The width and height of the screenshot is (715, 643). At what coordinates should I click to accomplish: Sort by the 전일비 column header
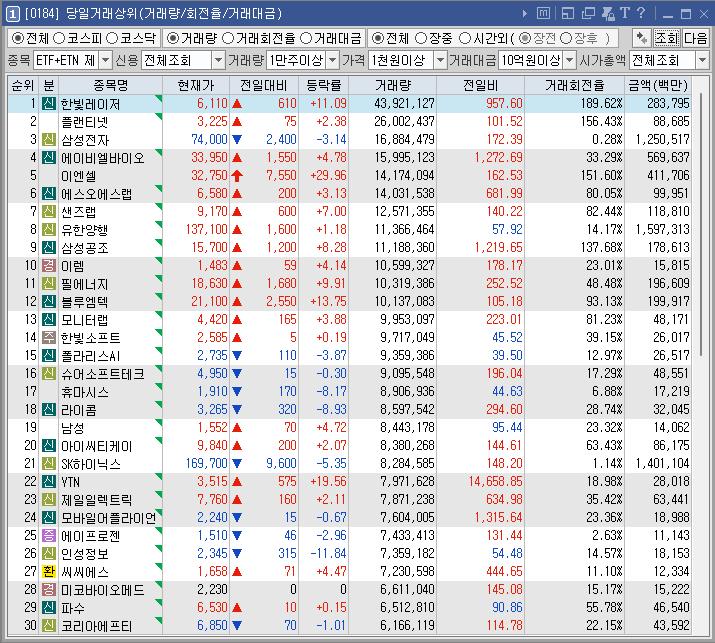pos(480,85)
